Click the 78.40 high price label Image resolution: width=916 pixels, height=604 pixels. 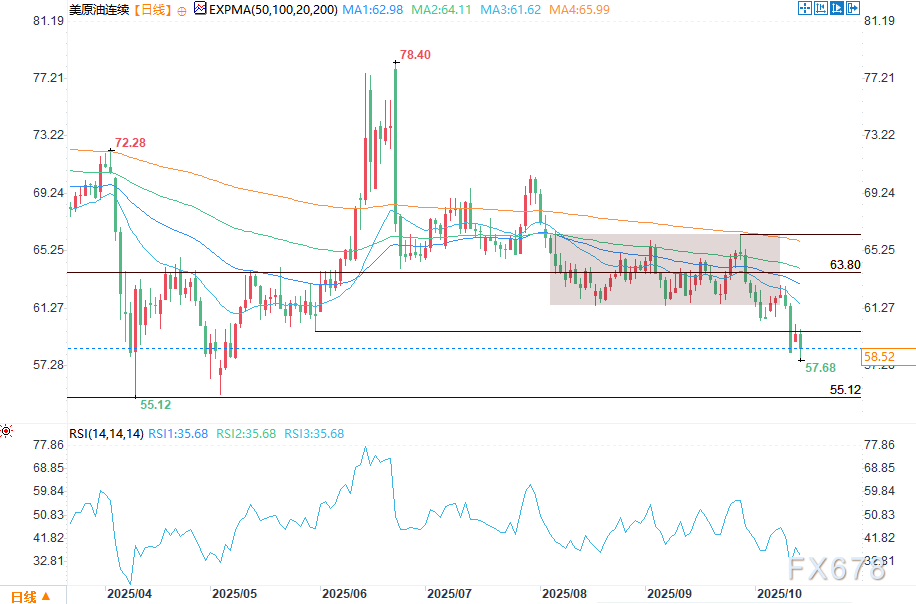[x=415, y=55]
